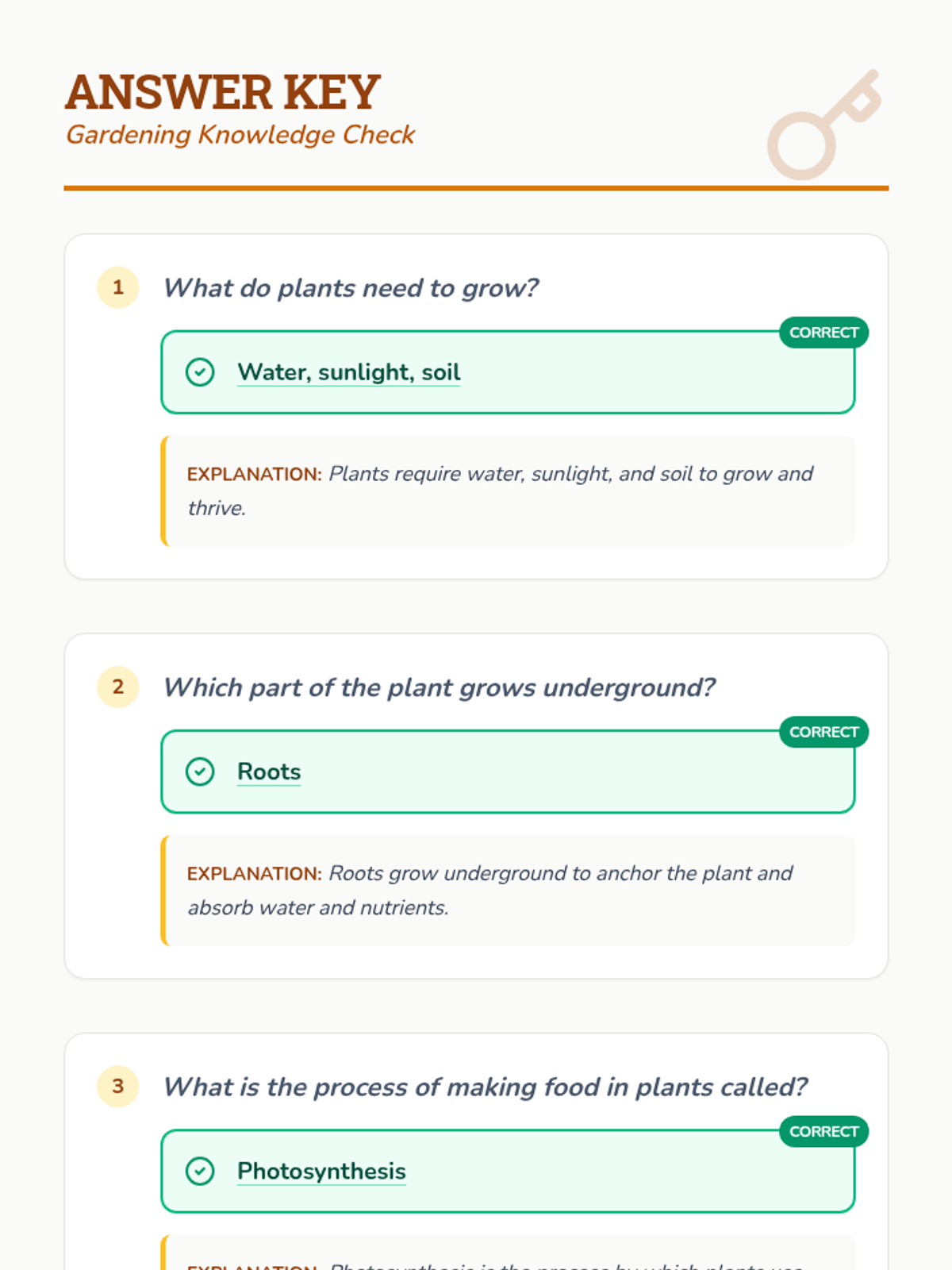Click the ANSWER KEY title heading
The image size is (952, 1270).
[x=223, y=92]
